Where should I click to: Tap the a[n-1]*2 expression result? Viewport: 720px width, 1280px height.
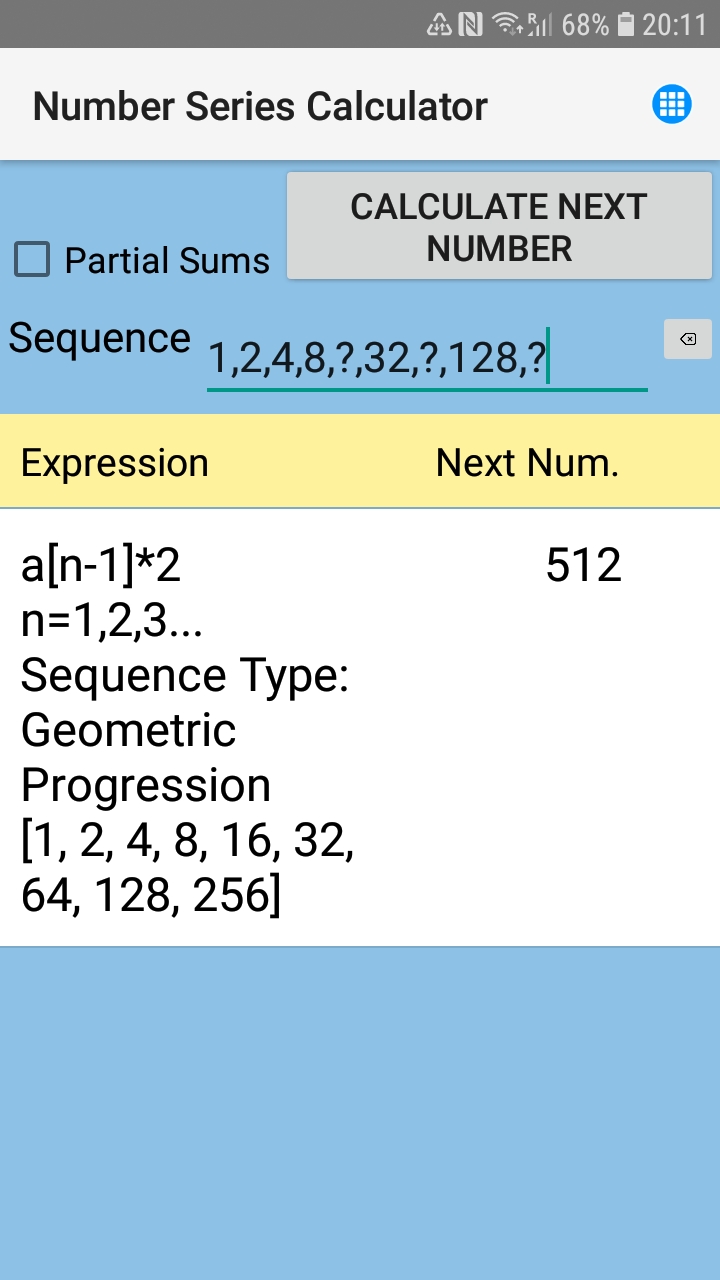click(x=101, y=566)
